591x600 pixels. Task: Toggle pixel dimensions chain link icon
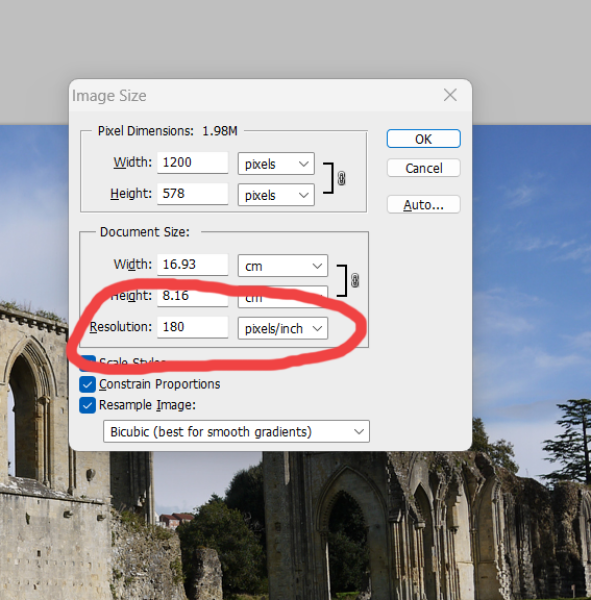coord(341,178)
